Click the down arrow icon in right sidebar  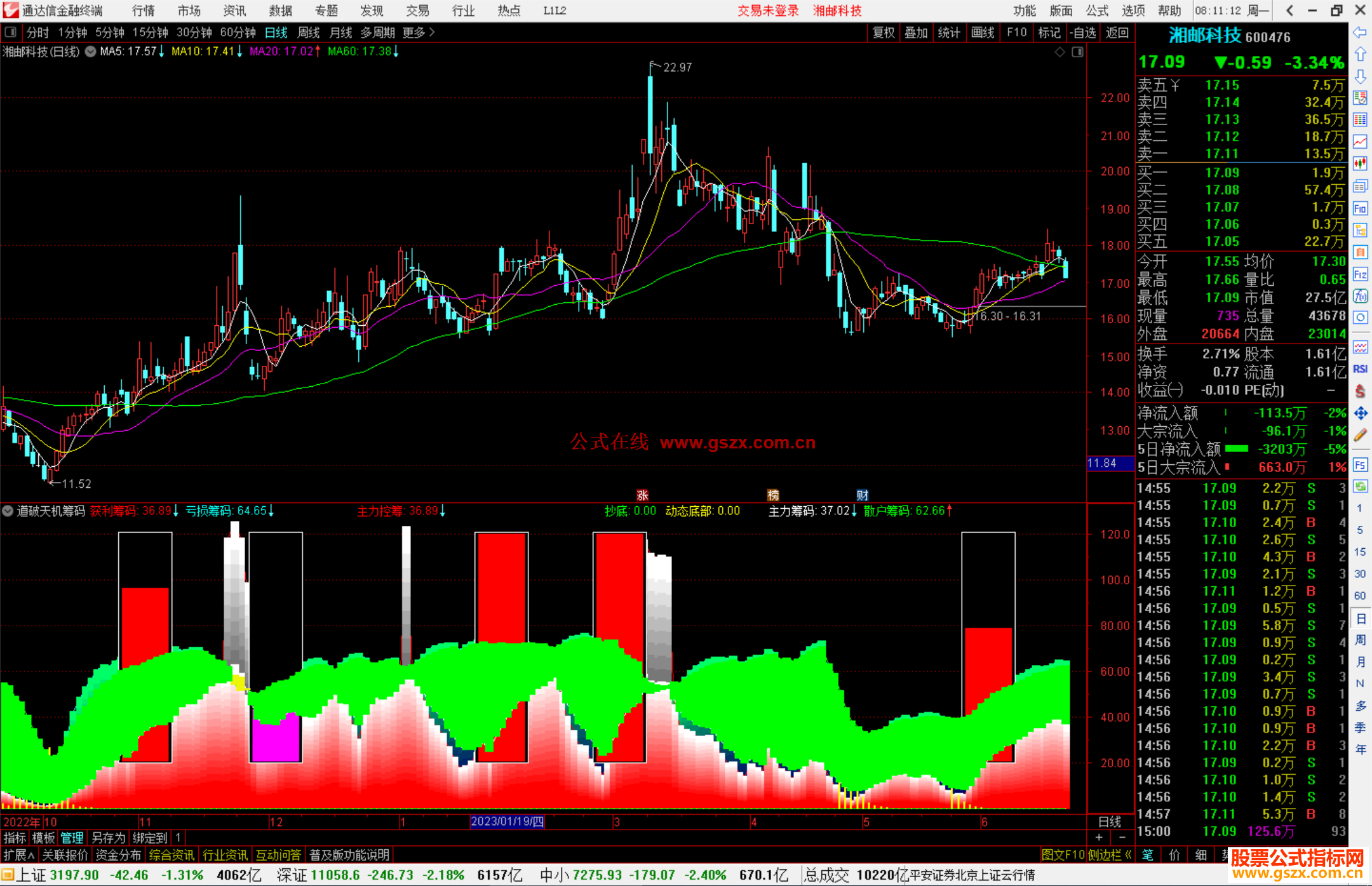[1360, 76]
